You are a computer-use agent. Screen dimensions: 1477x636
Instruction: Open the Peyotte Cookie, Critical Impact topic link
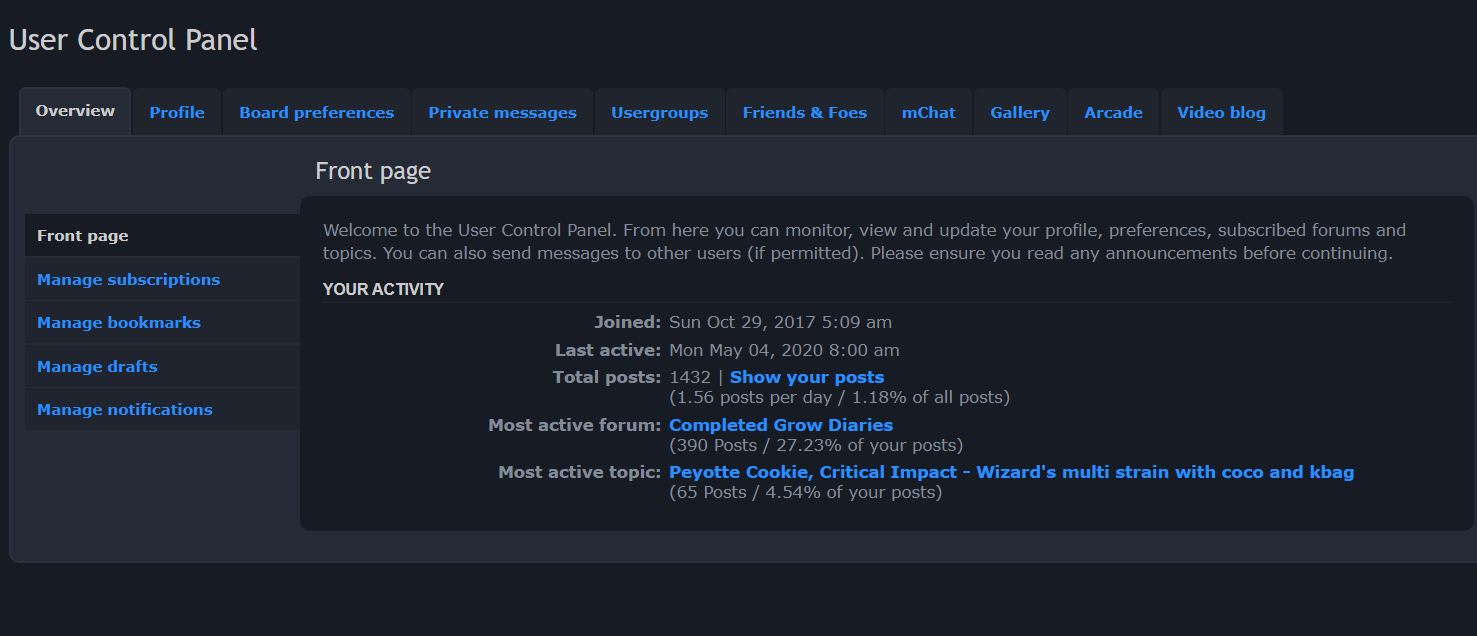click(1011, 472)
